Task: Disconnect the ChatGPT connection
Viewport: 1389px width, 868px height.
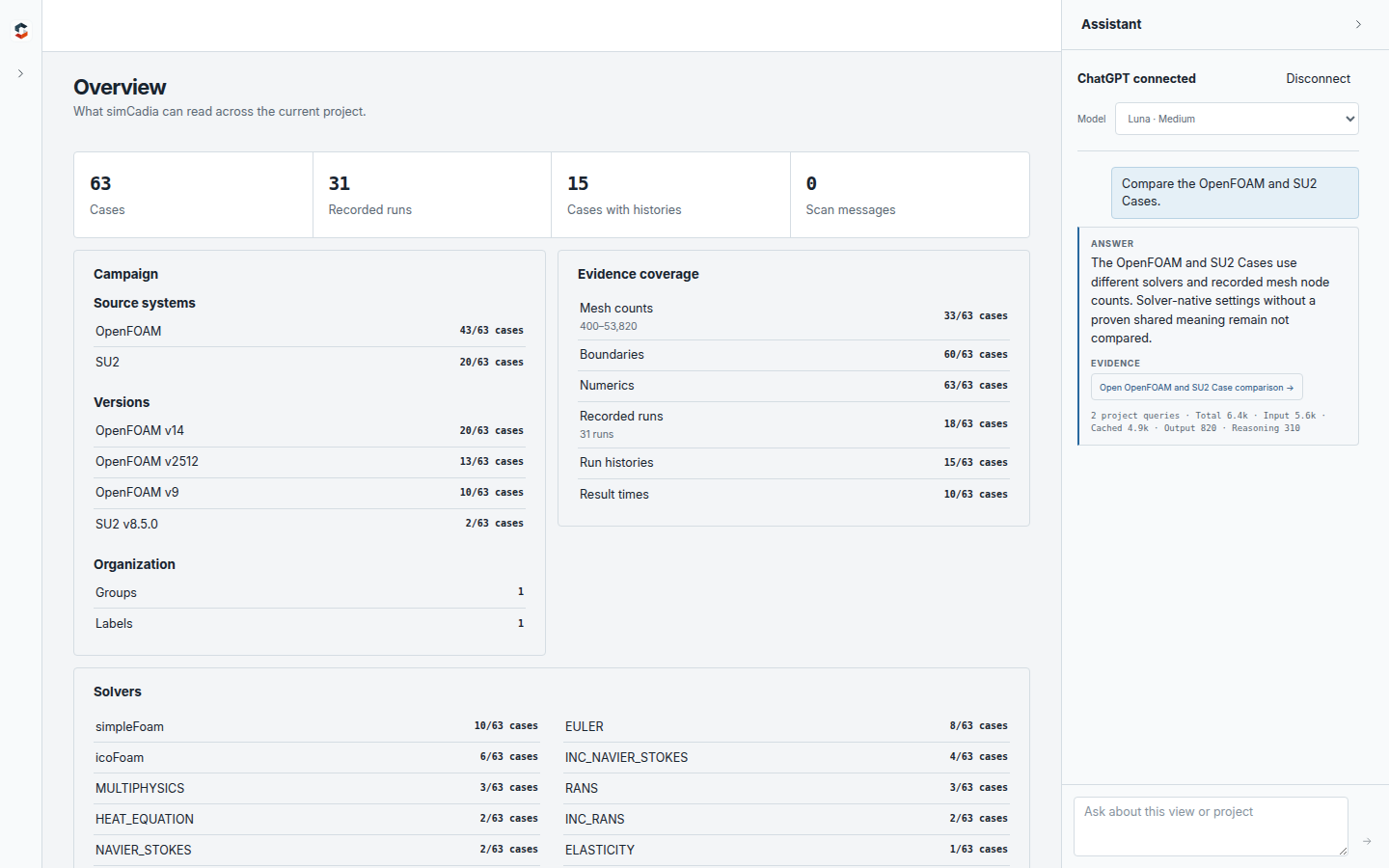Action: (x=1318, y=78)
